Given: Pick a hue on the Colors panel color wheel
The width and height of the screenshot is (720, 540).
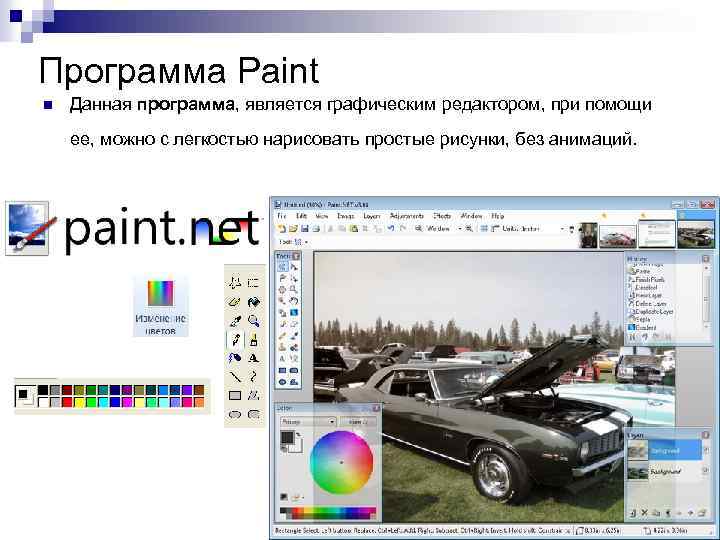Looking at the screenshot, I should [341, 462].
